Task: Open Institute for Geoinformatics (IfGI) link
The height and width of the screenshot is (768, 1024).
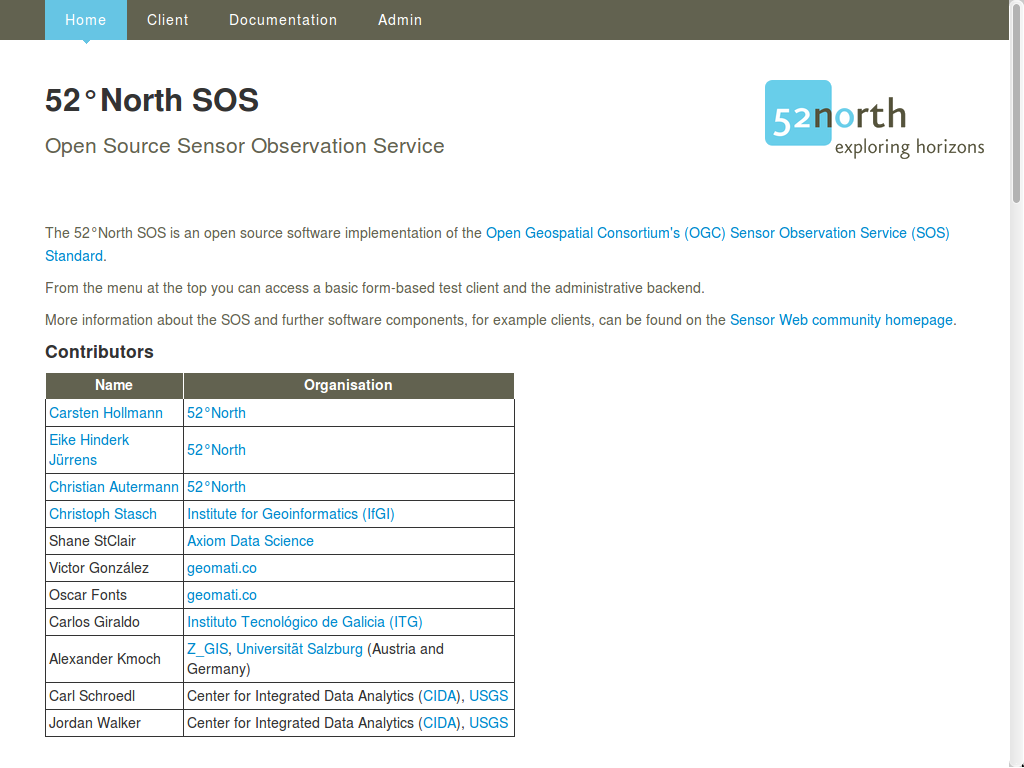Action: click(291, 514)
